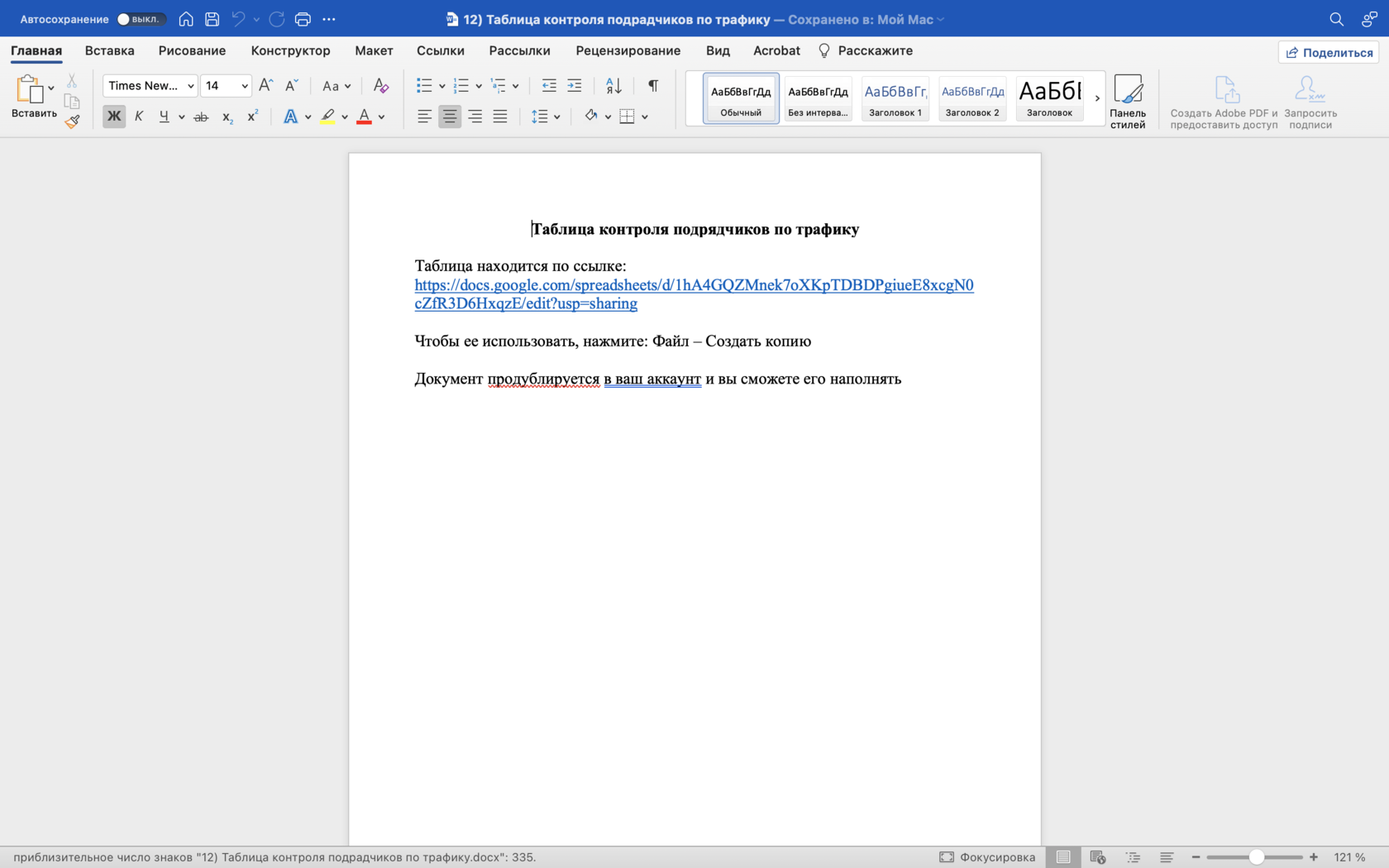Print the document via printer icon
This screenshot has width=1389, height=868.
303,19
